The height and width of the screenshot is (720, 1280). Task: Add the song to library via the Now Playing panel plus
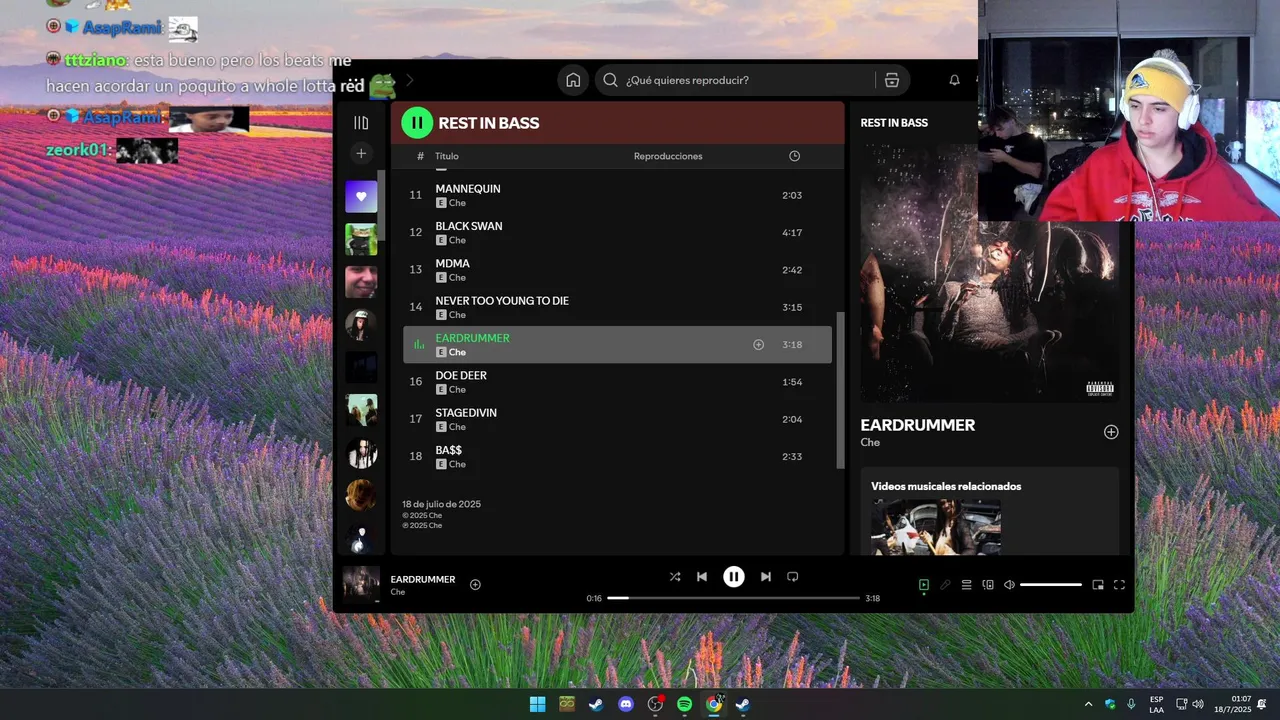[1111, 432]
